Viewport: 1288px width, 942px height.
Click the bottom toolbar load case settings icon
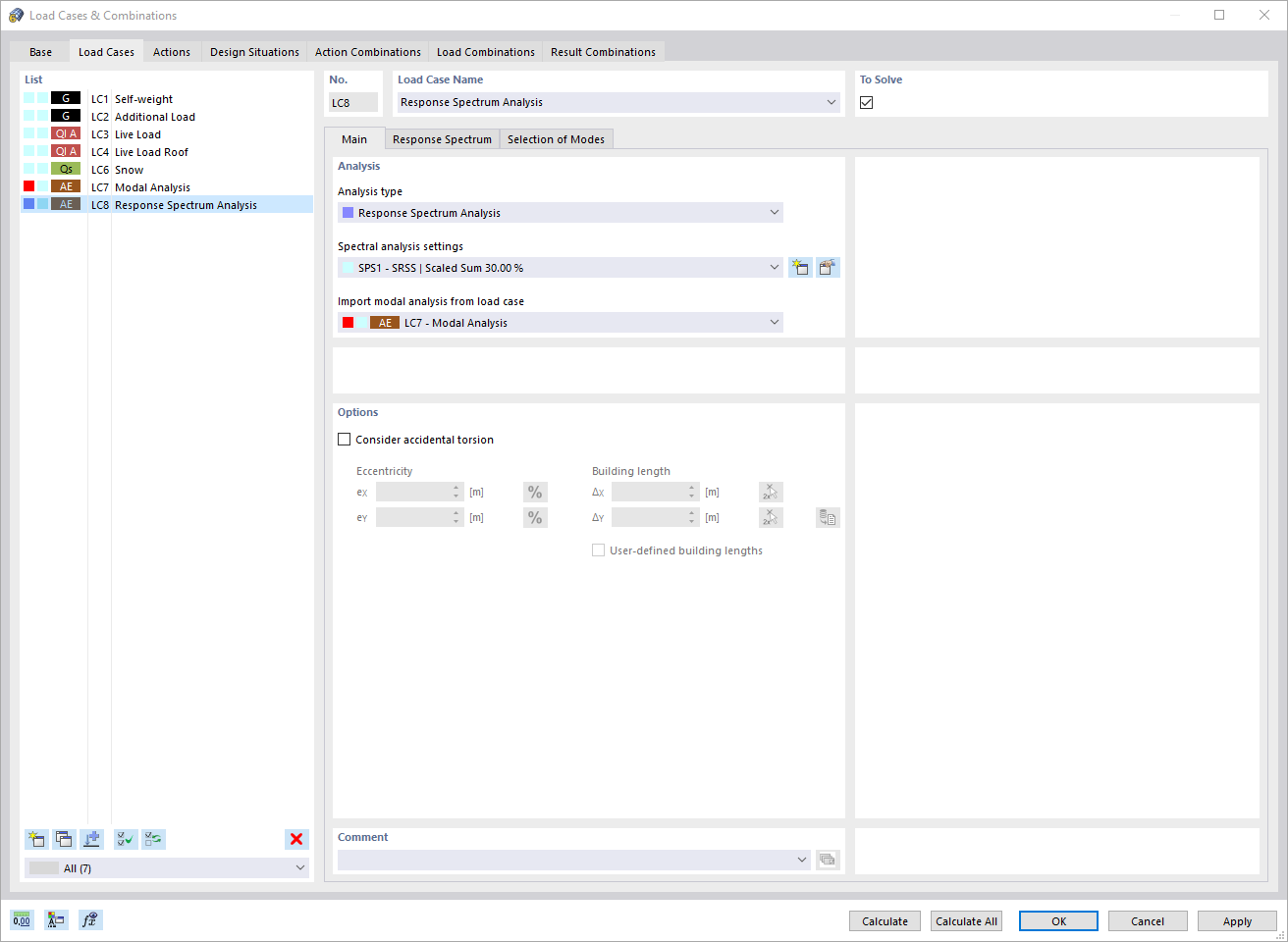point(56,919)
